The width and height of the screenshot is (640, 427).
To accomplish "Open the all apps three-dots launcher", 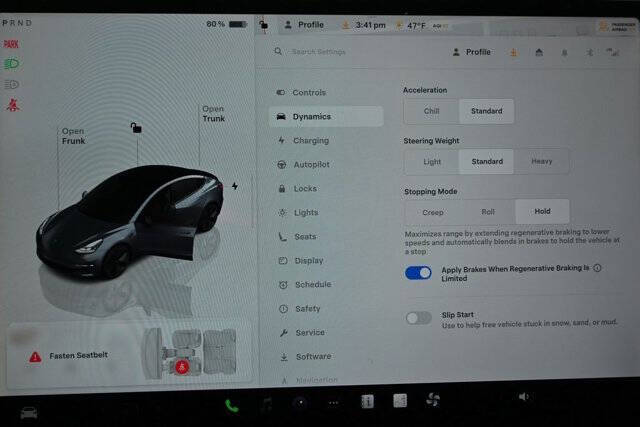I will click(x=333, y=403).
